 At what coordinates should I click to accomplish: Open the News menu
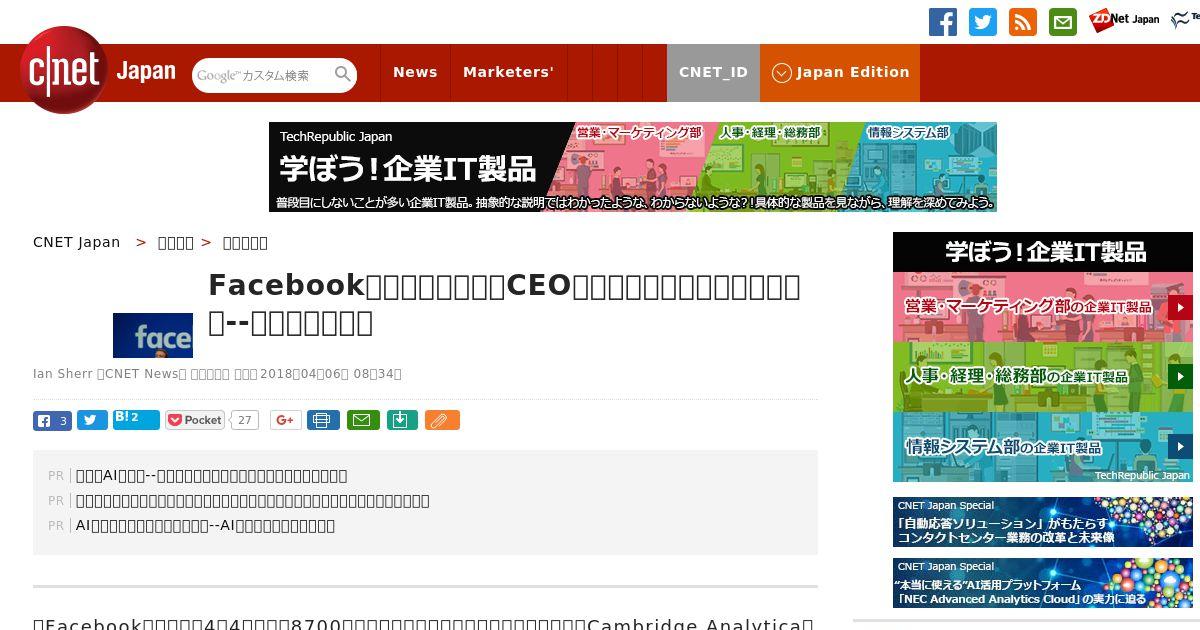415,72
